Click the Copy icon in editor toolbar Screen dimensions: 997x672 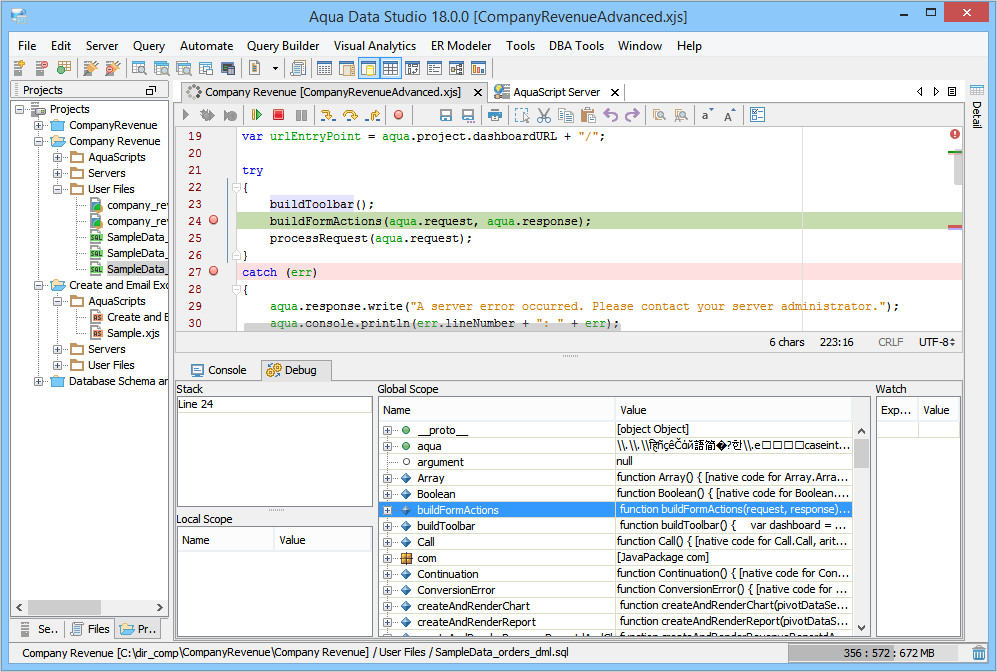565,115
